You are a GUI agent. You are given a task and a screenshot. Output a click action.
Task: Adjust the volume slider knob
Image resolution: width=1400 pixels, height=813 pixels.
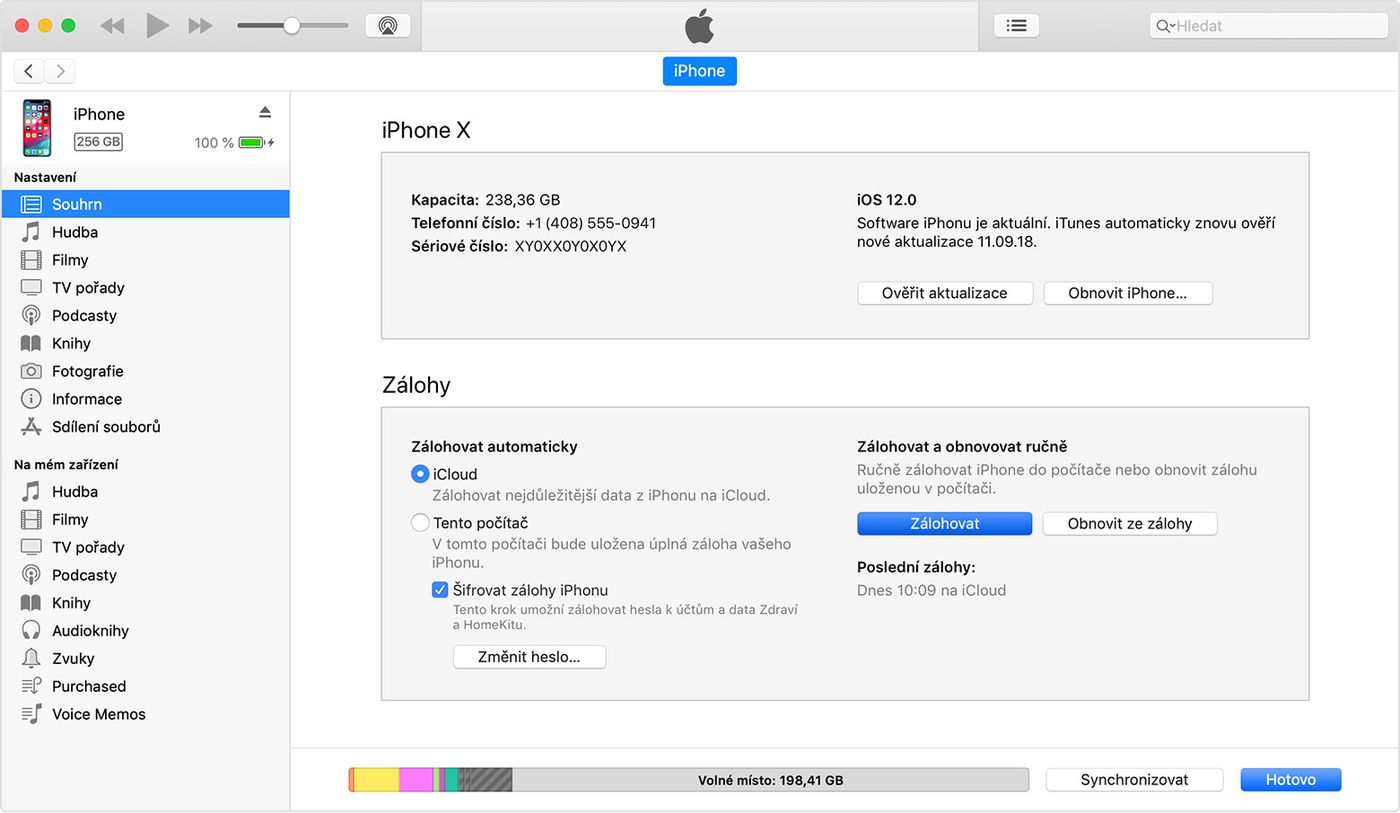[291, 26]
